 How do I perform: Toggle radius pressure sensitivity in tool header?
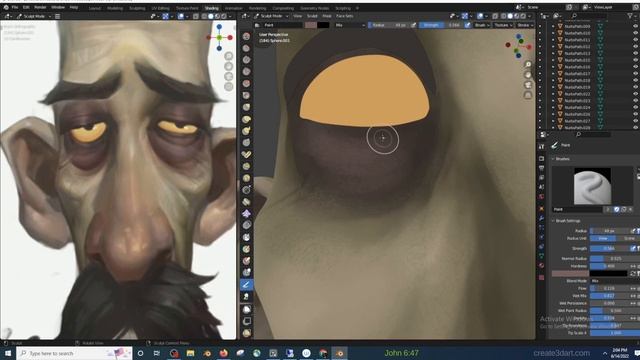click(413, 25)
